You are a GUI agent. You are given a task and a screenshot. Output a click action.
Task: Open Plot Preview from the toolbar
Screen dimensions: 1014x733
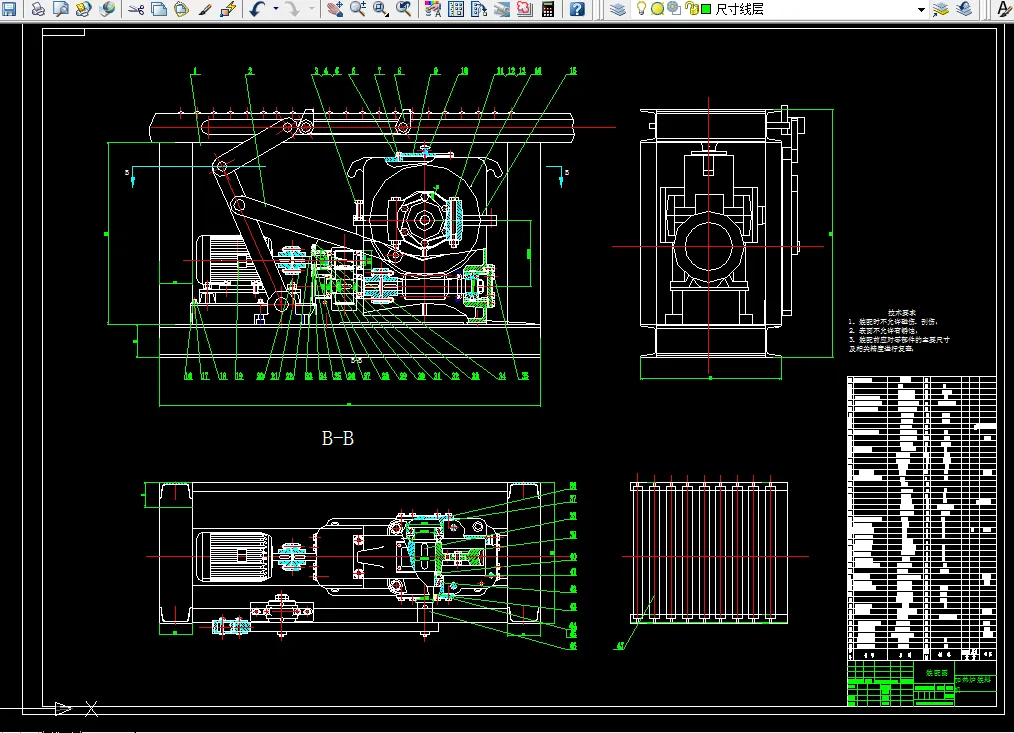(61, 8)
